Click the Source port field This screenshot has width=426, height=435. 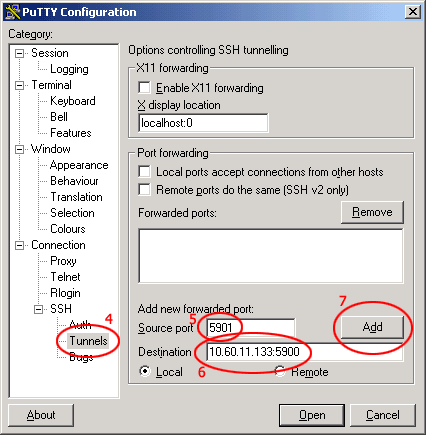[250, 328]
